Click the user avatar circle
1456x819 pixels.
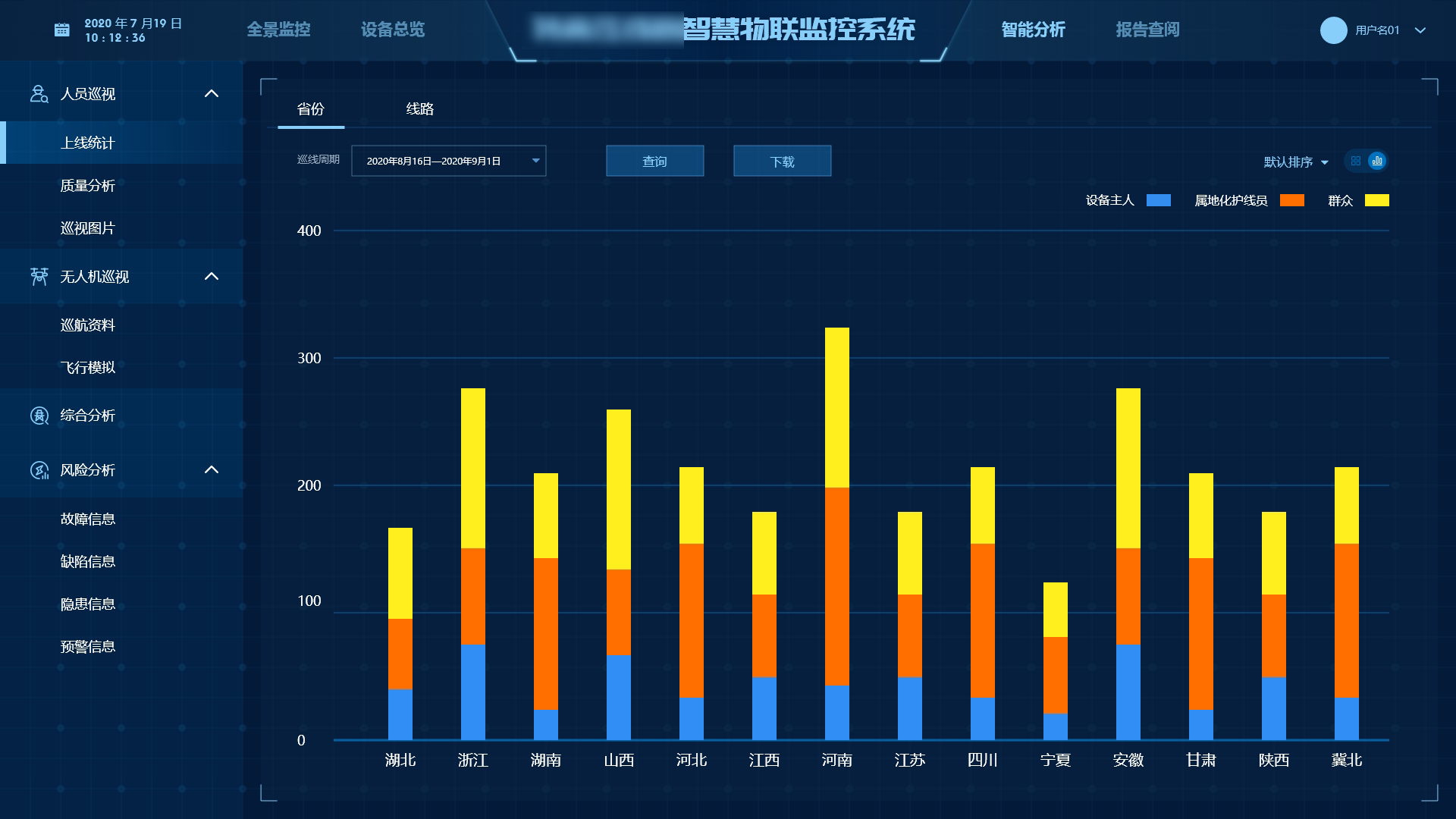[x=1333, y=30]
